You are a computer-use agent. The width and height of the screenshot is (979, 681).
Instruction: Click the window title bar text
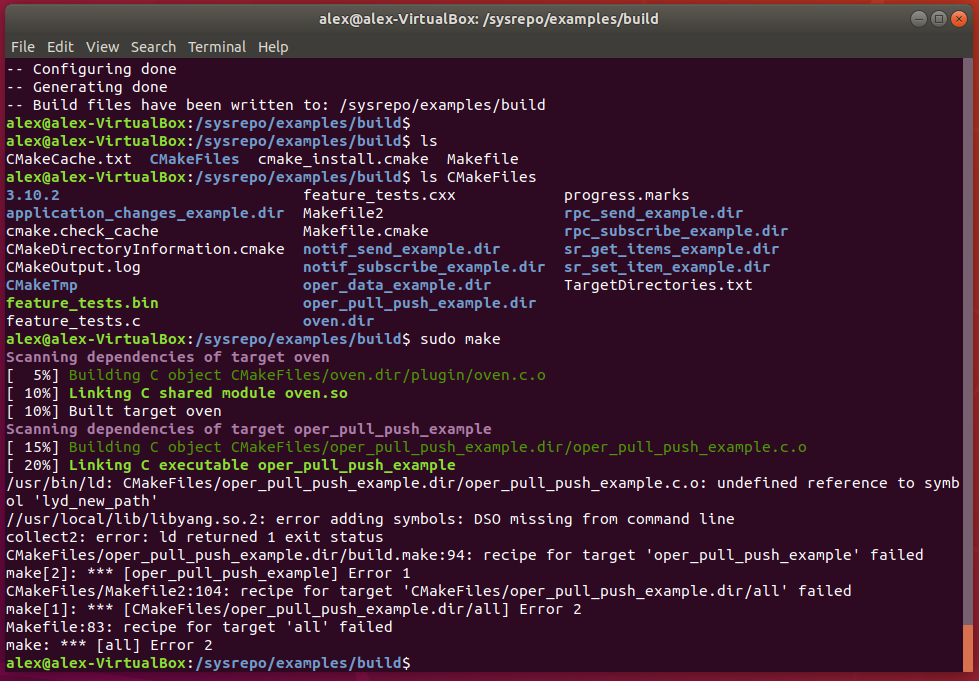[489, 18]
